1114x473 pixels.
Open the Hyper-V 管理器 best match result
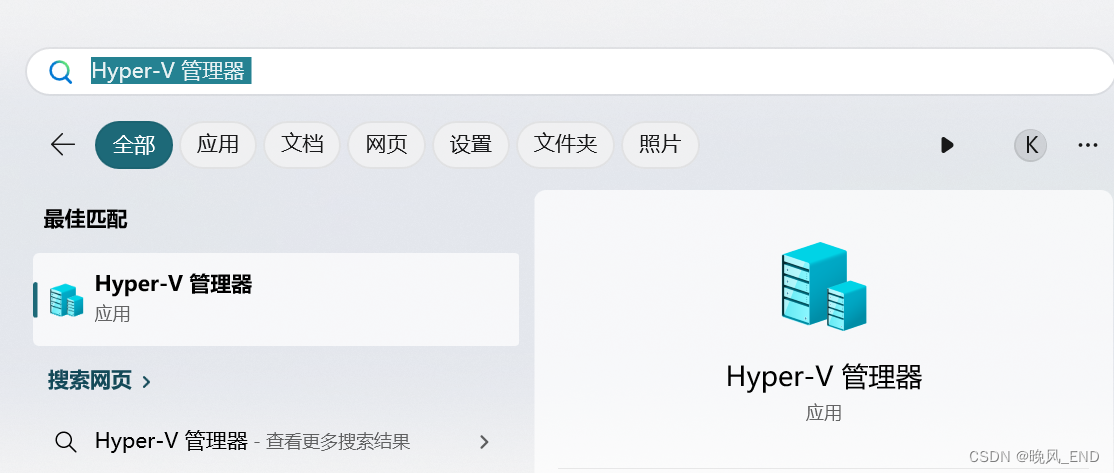click(x=276, y=299)
